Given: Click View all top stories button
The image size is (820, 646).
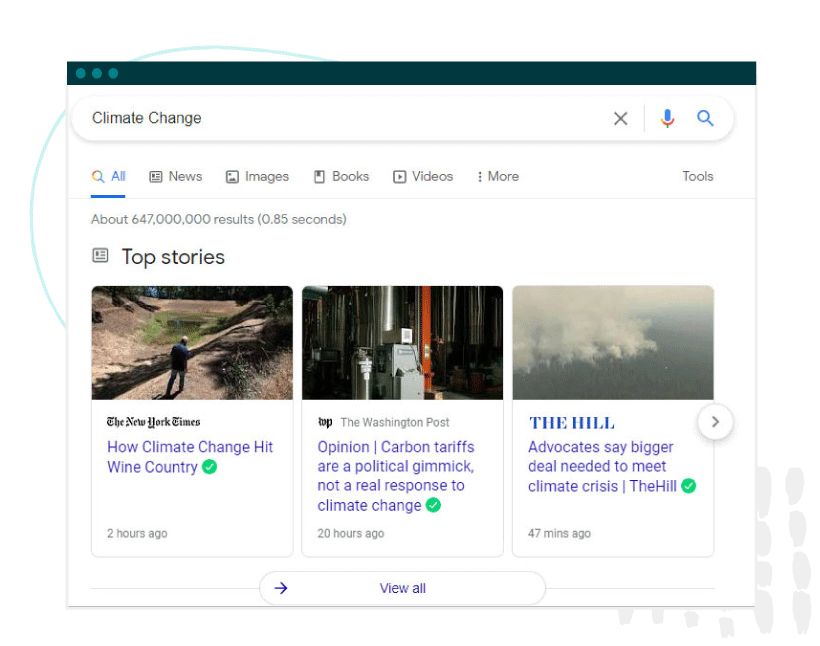Looking at the screenshot, I should click(x=402, y=588).
